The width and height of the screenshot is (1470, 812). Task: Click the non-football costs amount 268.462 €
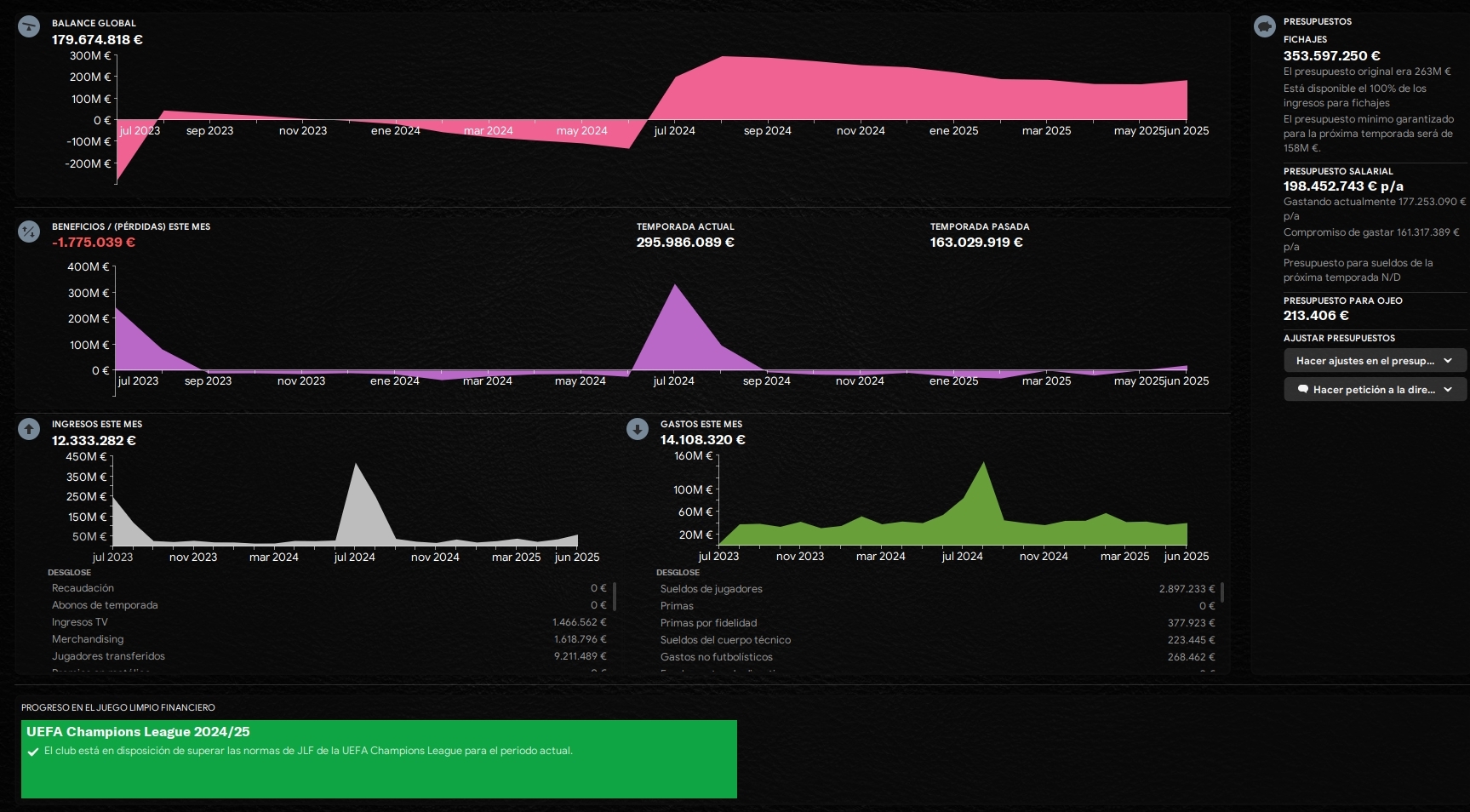click(1191, 657)
